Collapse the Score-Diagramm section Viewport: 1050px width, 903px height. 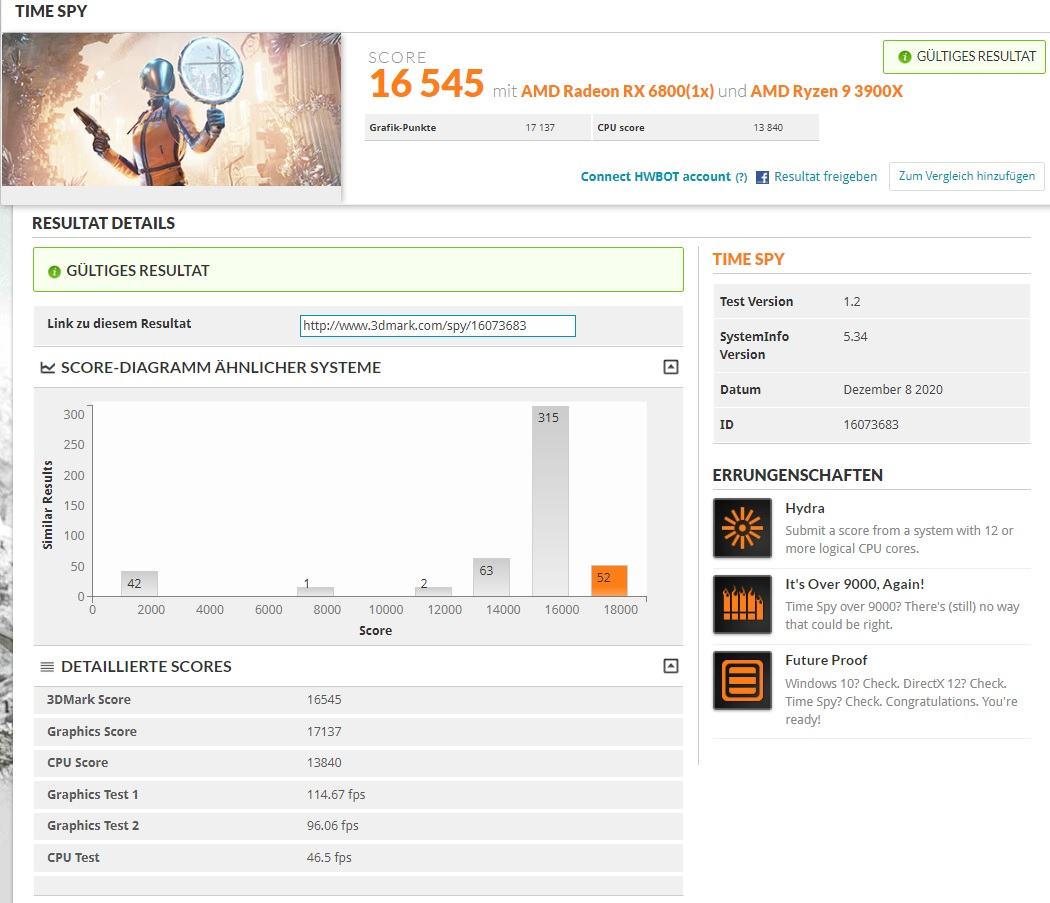tap(670, 366)
